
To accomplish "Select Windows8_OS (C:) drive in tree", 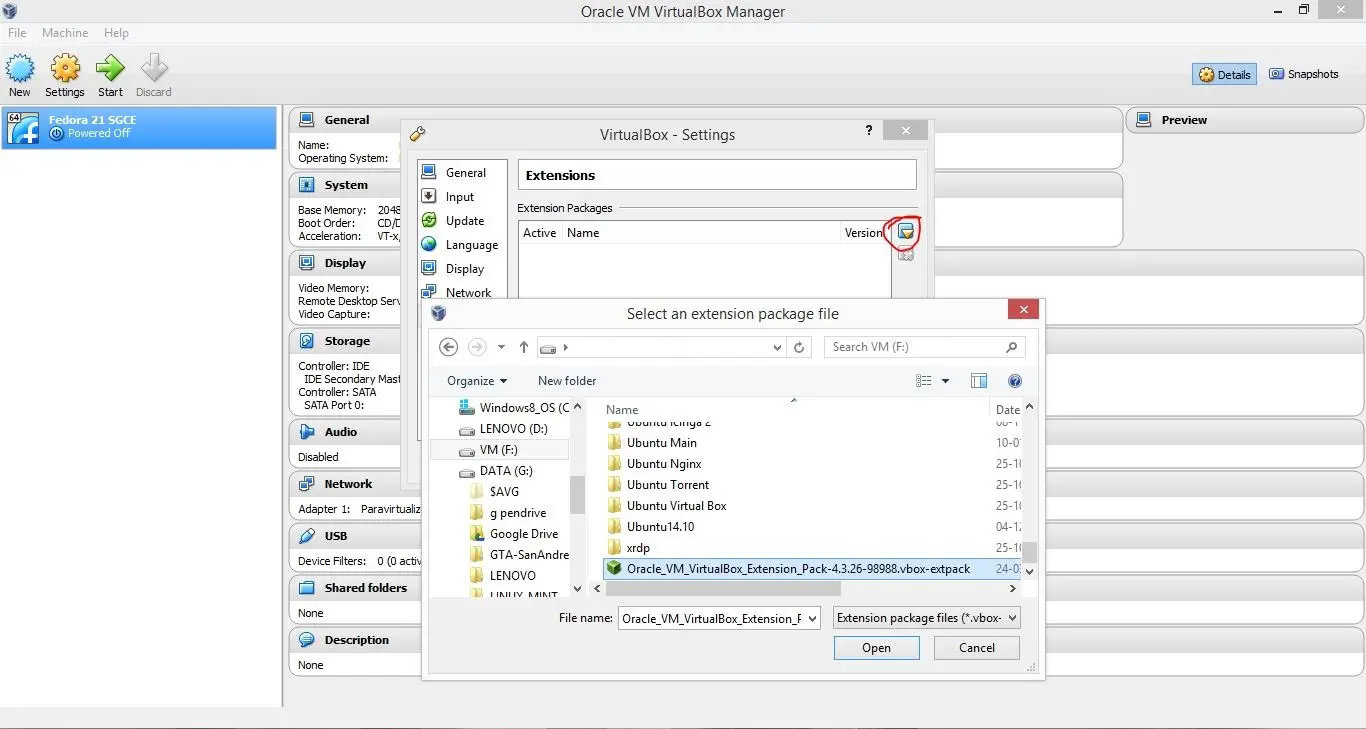I will coord(514,408).
